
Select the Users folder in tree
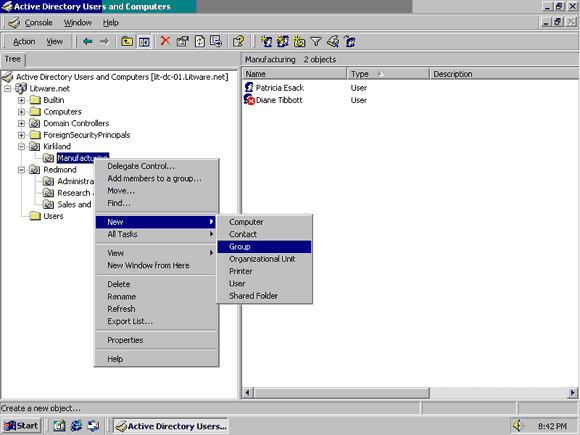[53, 216]
